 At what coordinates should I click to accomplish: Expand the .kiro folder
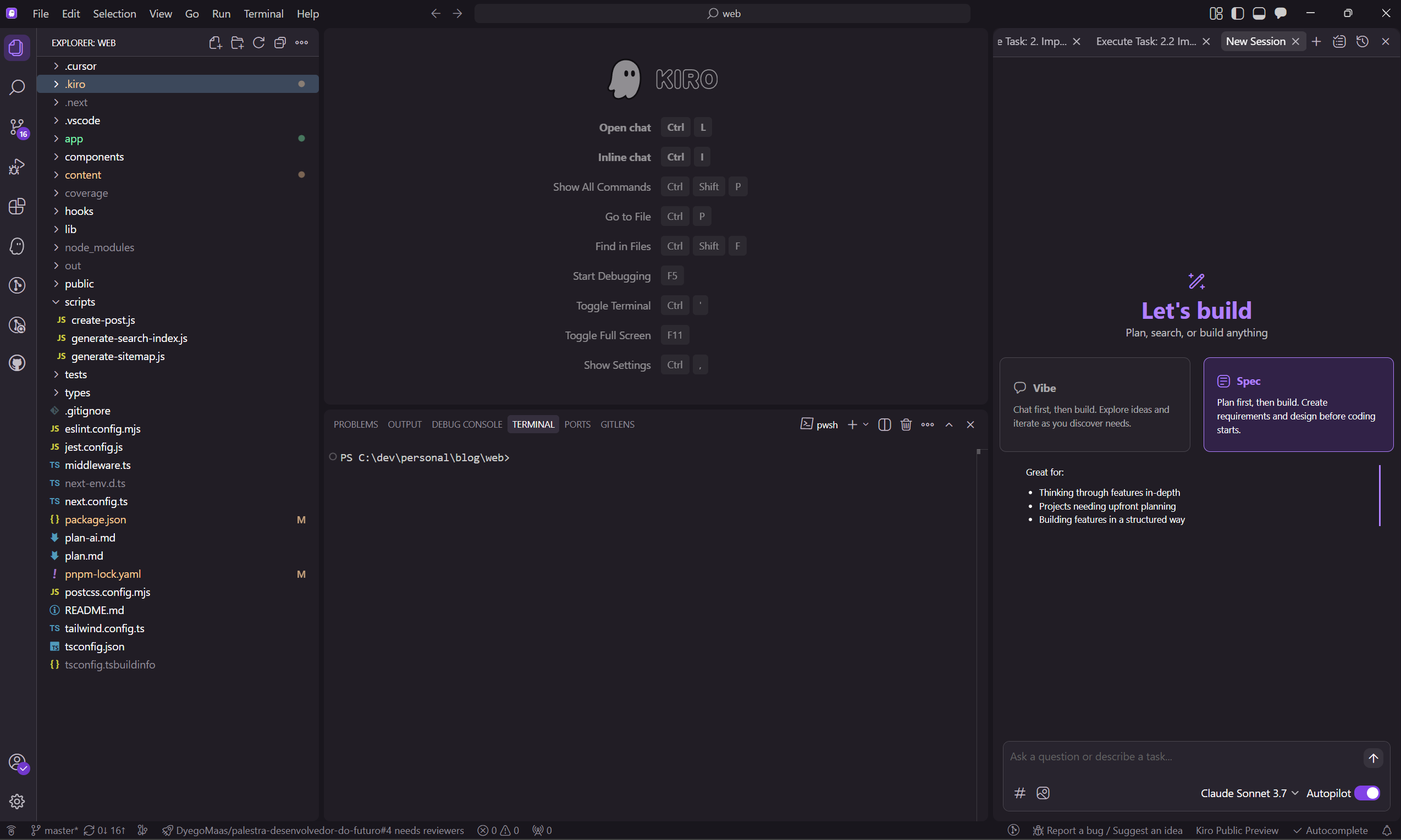point(178,84)
